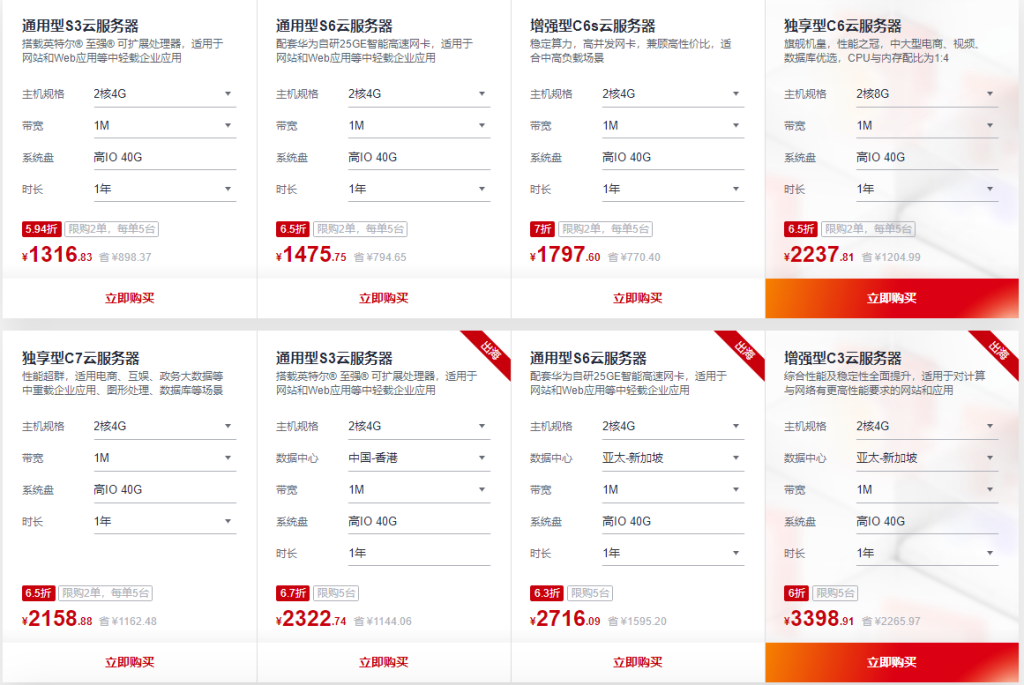Open the 主机规格 dropdown on 通用型S3云服务器 card
This screenshot has height=685, width=1024.
pyautogui.click(x=164, y=94)
